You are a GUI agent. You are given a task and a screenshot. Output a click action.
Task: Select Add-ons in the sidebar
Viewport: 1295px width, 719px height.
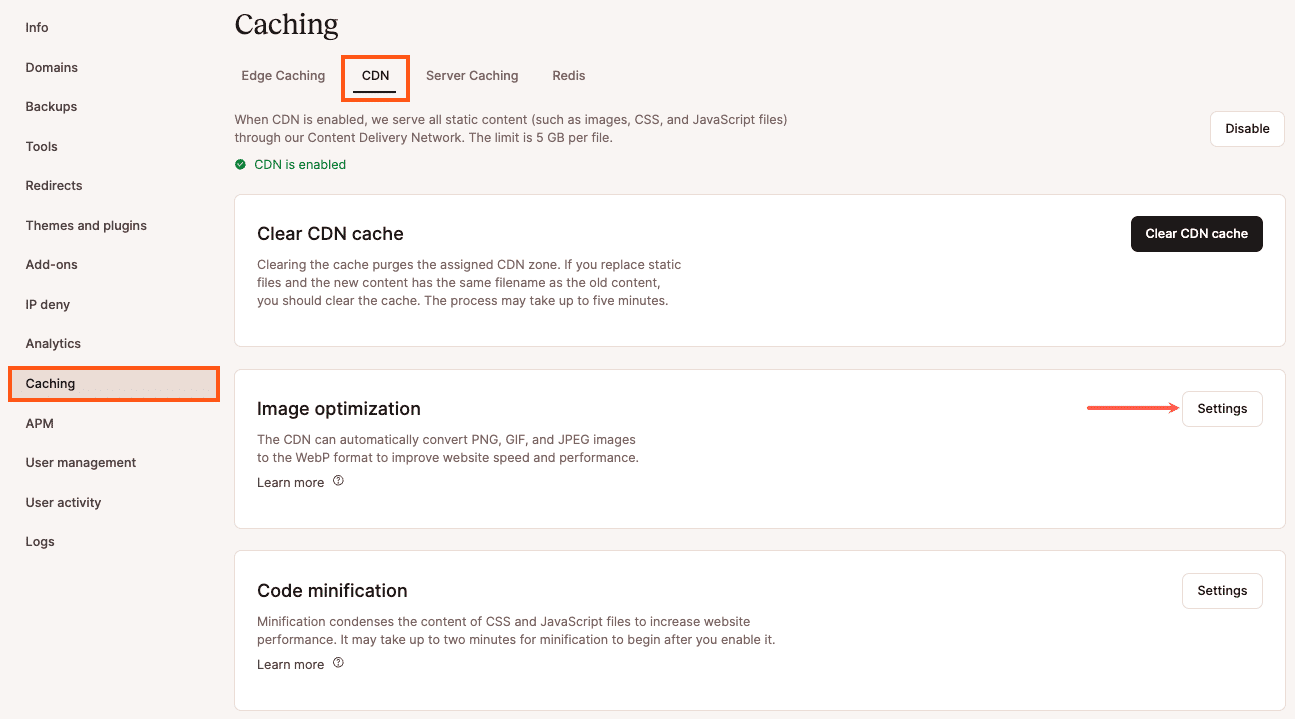pos(52,265)
